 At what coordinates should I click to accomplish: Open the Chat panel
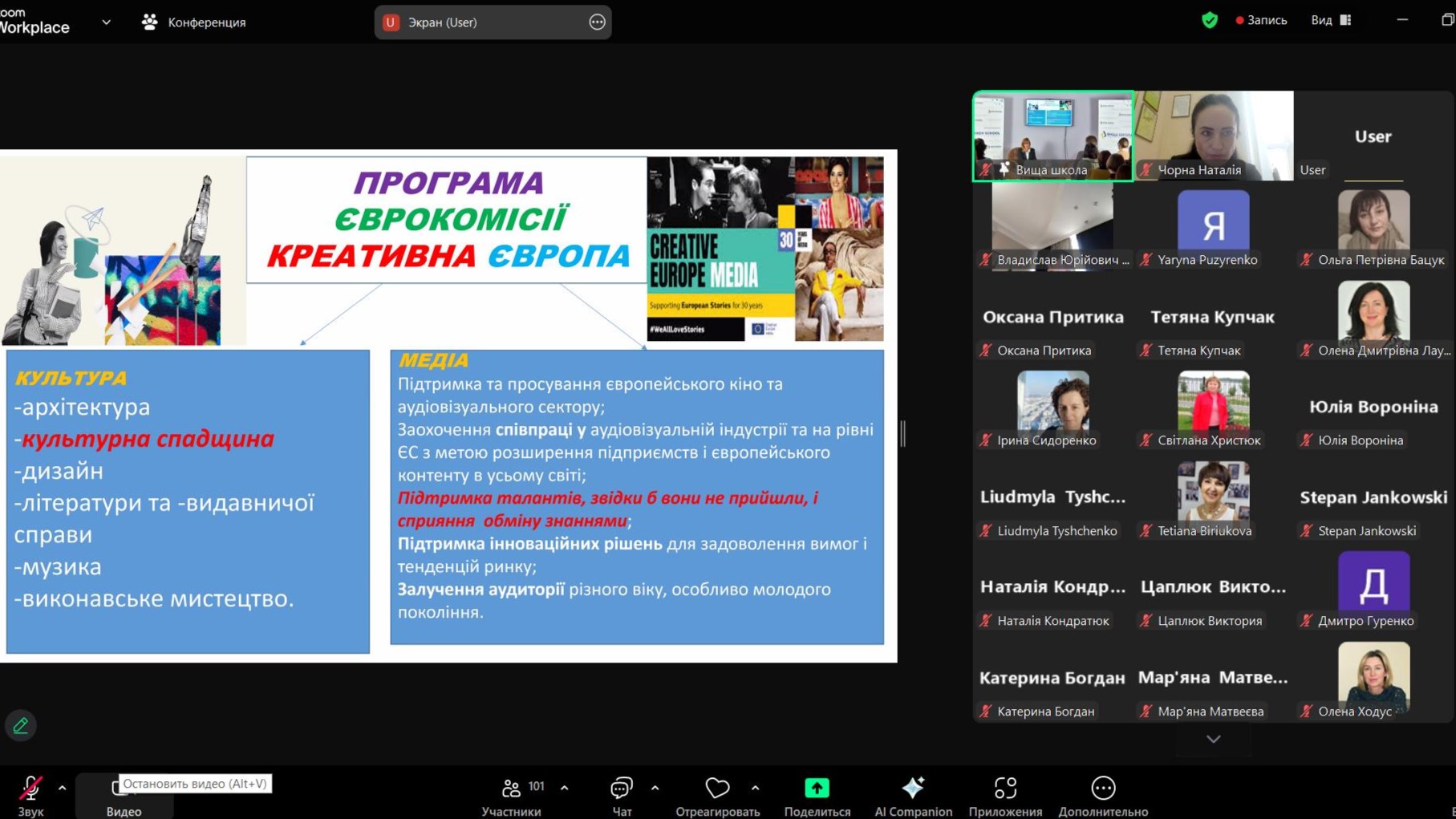(622, 789)
